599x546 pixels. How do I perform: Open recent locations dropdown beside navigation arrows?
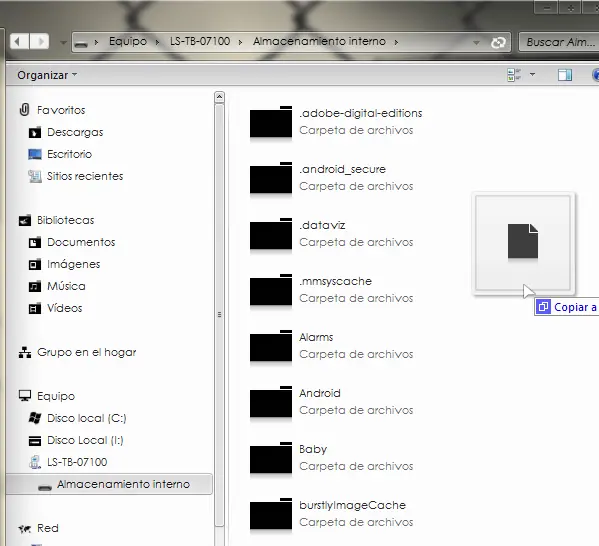point(63,42)
